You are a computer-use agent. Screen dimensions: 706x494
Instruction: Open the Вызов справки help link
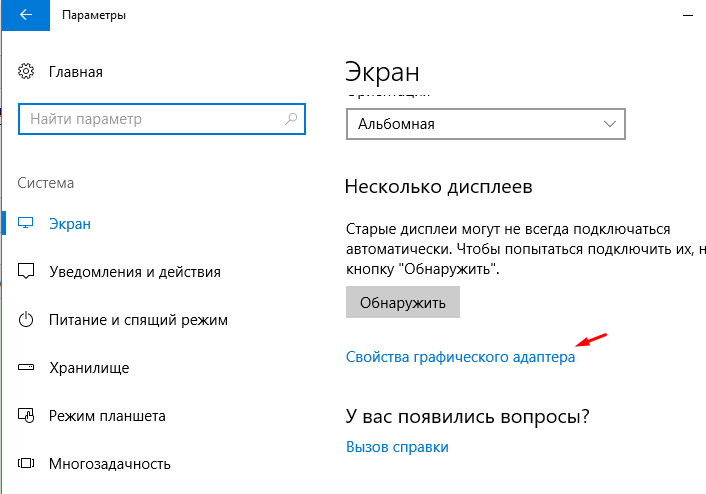point(397,447)
